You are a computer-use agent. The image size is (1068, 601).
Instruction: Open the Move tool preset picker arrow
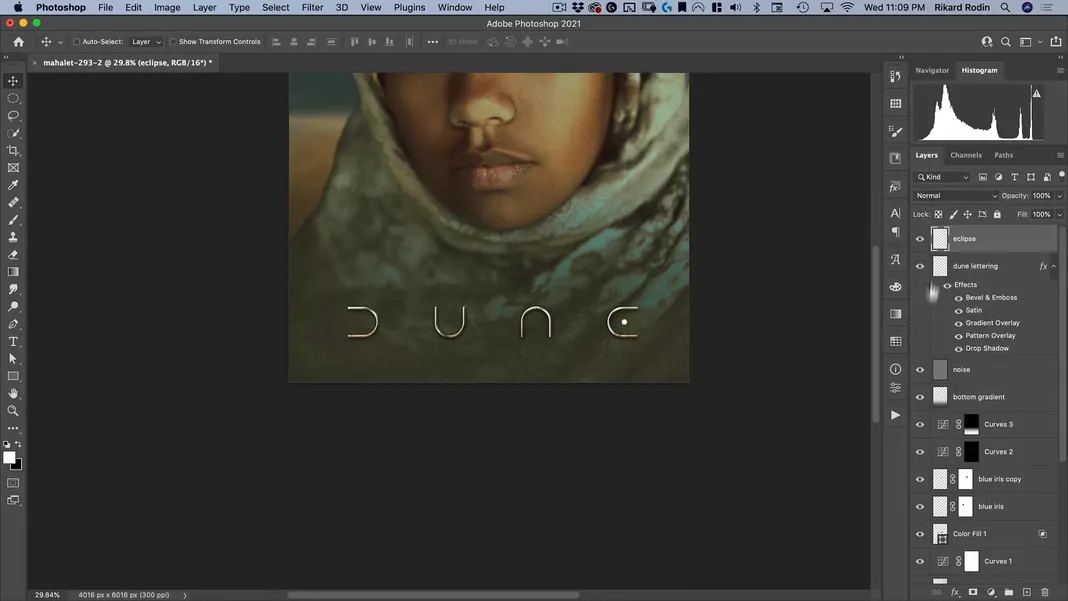(60, 42)
